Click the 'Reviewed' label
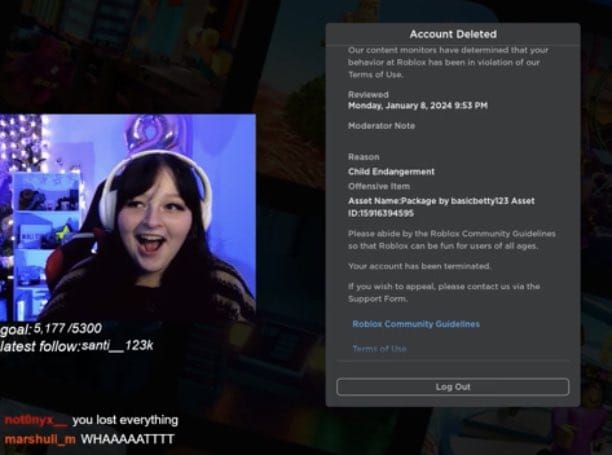612x455 pixels. tap(368, 94)
